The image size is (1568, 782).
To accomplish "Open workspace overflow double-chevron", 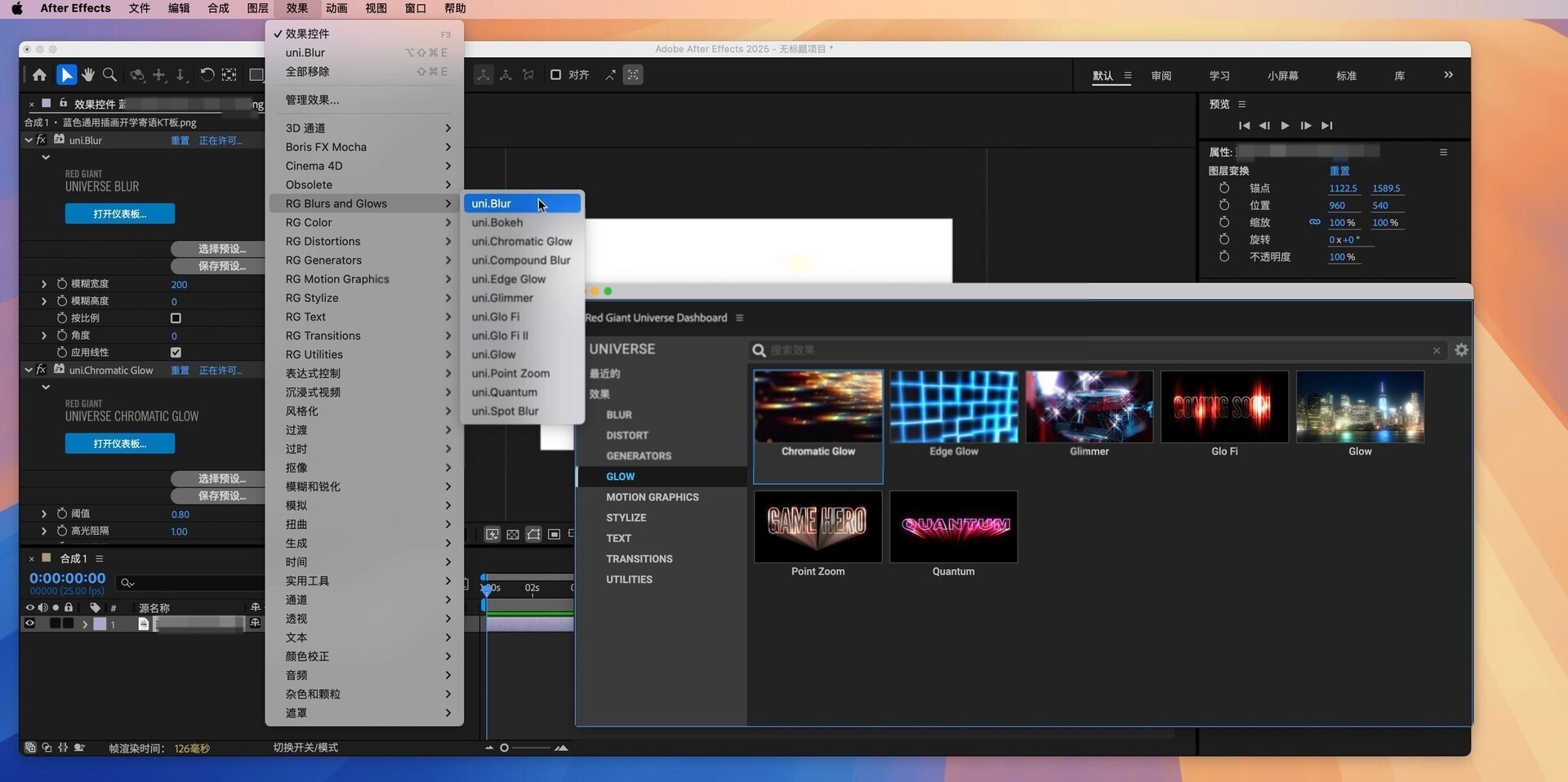I will [1448, 75].
